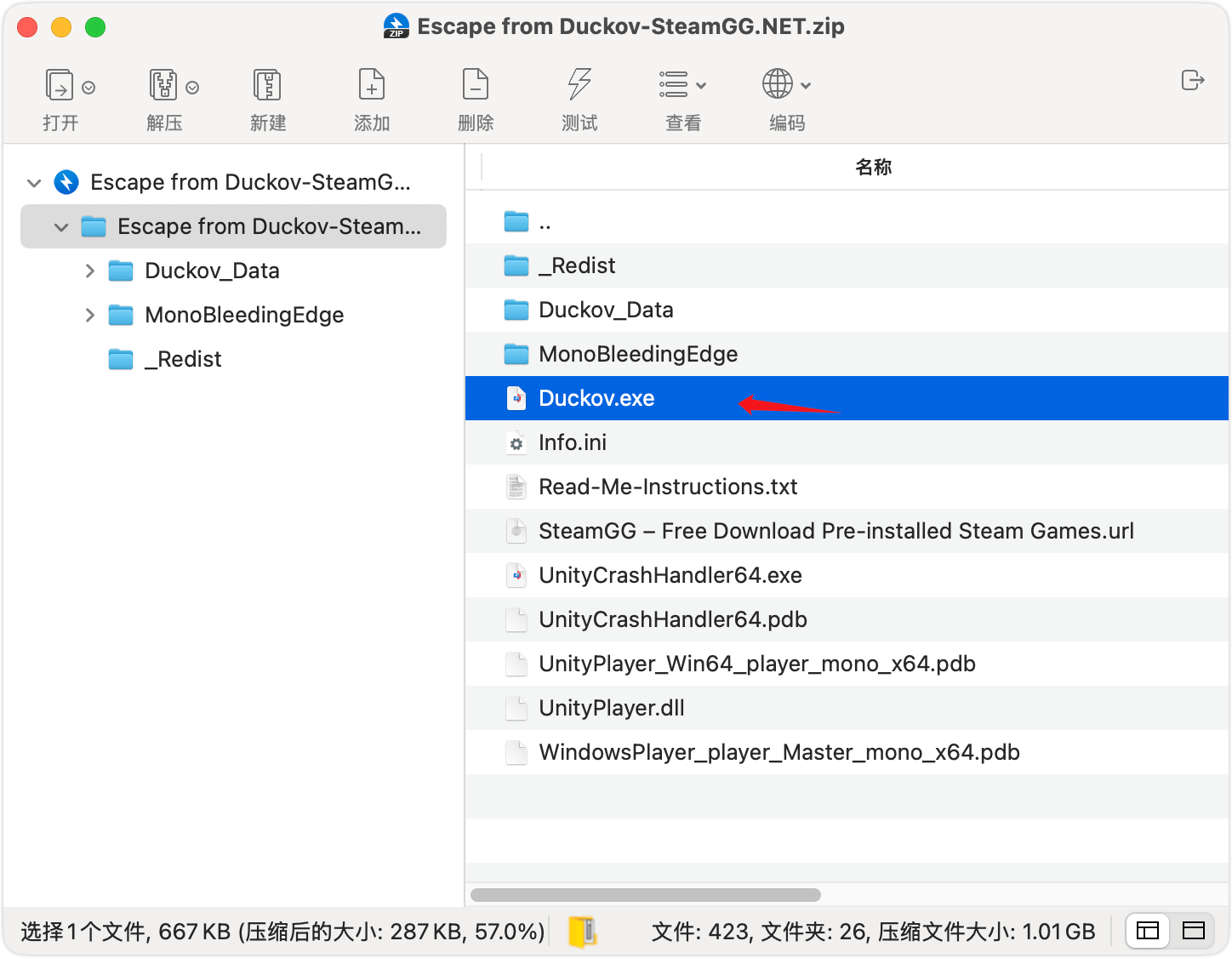The width and height of the screenshot is (1232, 958).
Task: Open the 编码 (Encoding) globe menu
Action: click(x=786, y=86)
